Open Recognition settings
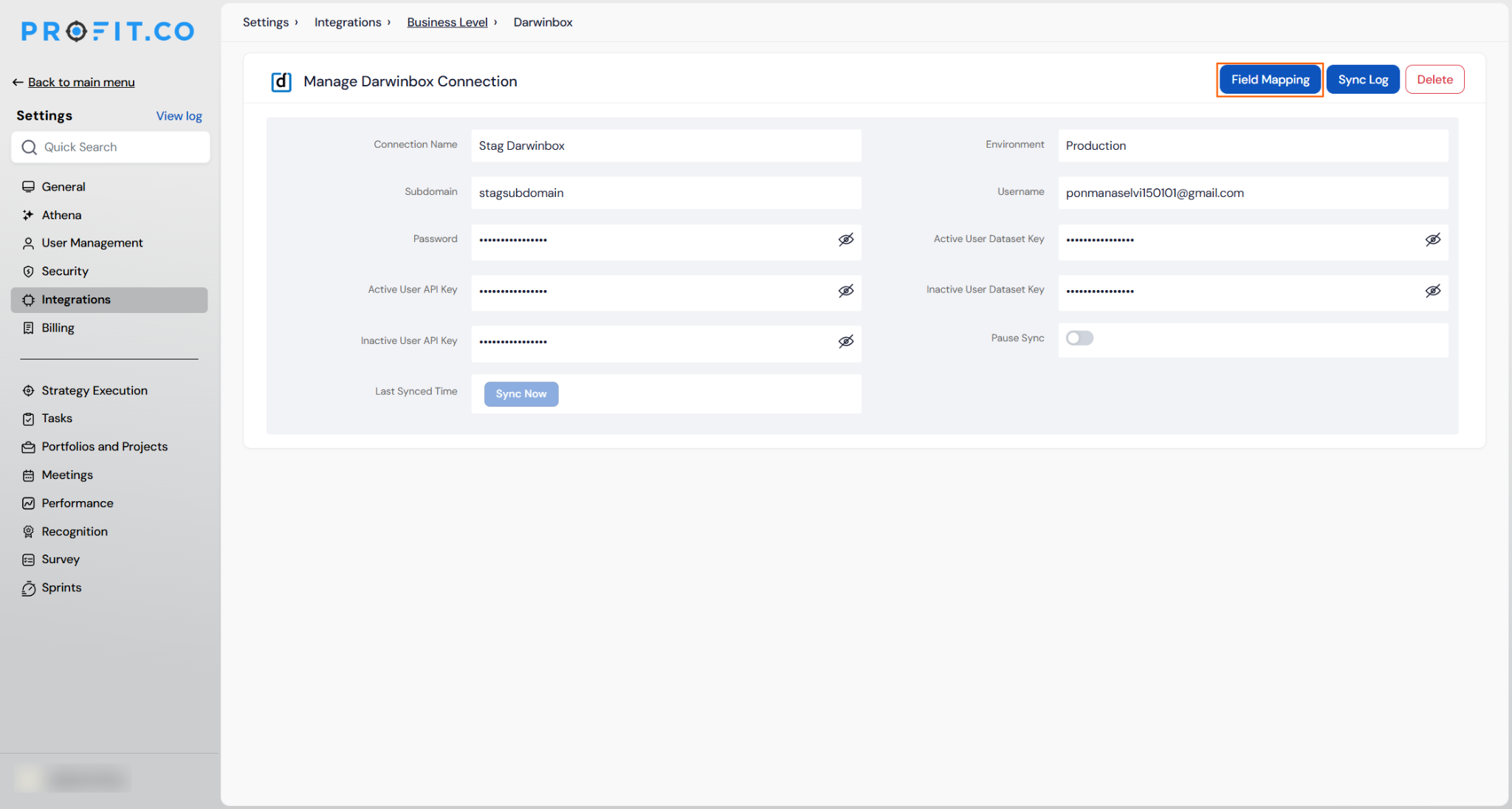This screenshot has height=809, width=1512. (x=109, y=531)
